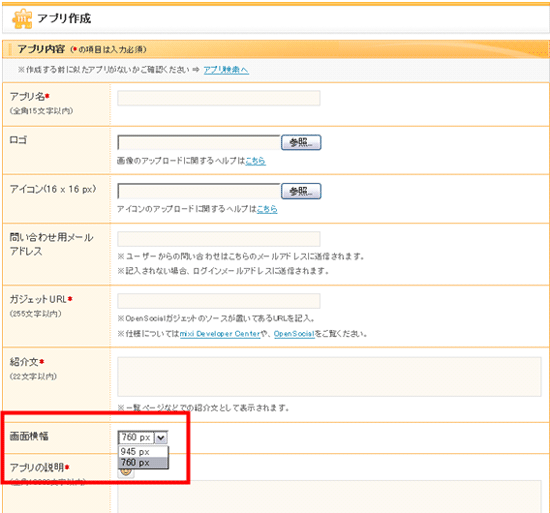The image size is (550, 513).
Task: Open image upload help こちら link
Action: (255, 161)
